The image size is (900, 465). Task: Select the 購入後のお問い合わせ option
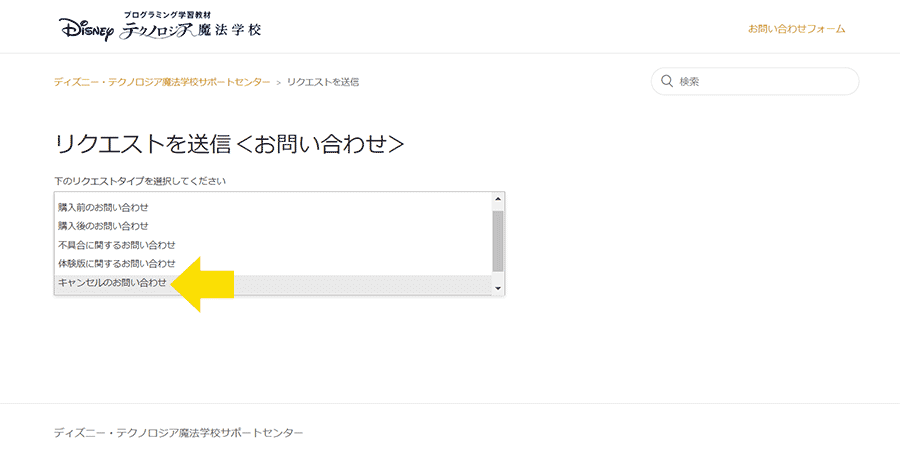point(273,226)
